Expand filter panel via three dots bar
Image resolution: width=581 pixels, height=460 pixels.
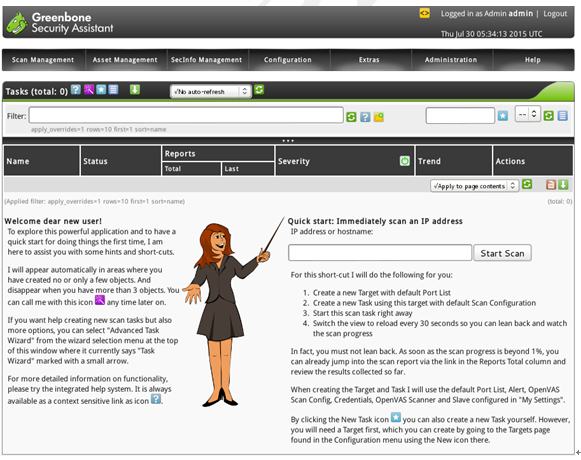click(x=288, y=141)
